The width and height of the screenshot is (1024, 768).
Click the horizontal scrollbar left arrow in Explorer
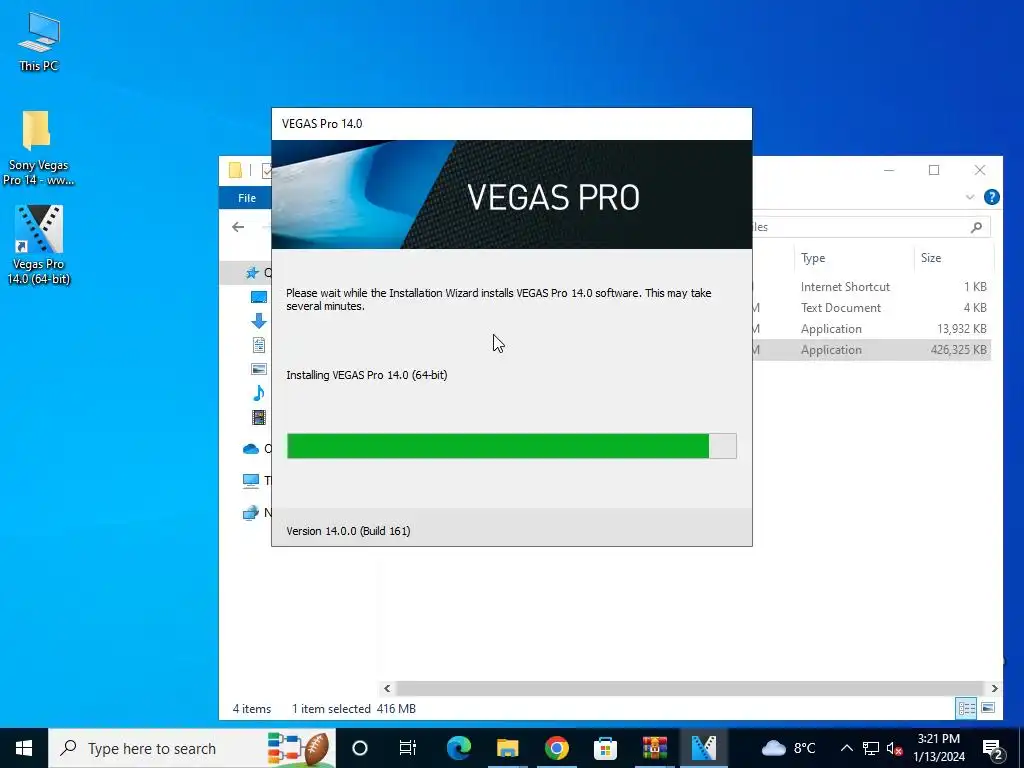click(387, 688)
